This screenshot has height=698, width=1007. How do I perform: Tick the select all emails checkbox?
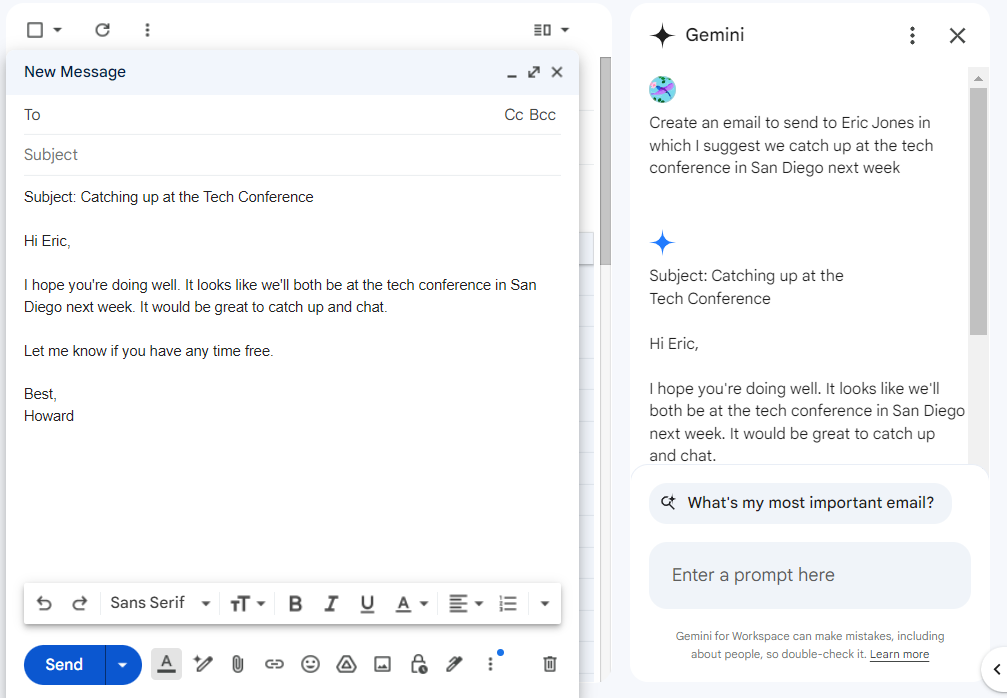(35, 30)
